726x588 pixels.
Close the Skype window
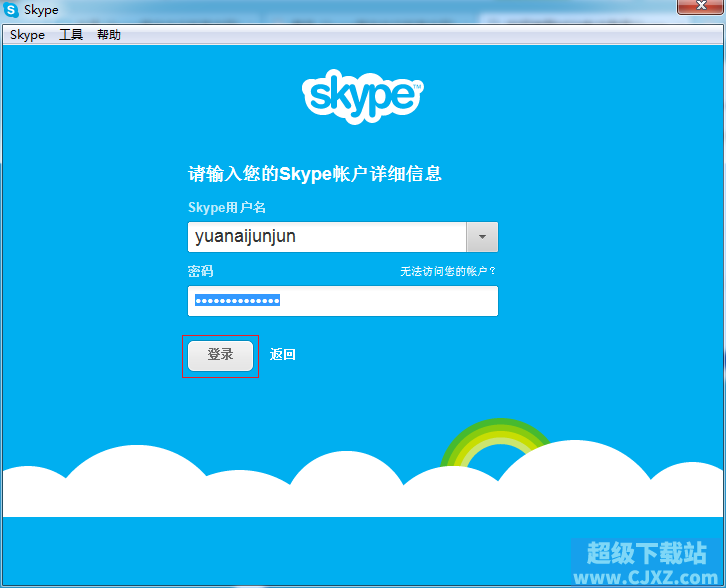(x=701, y=6)
